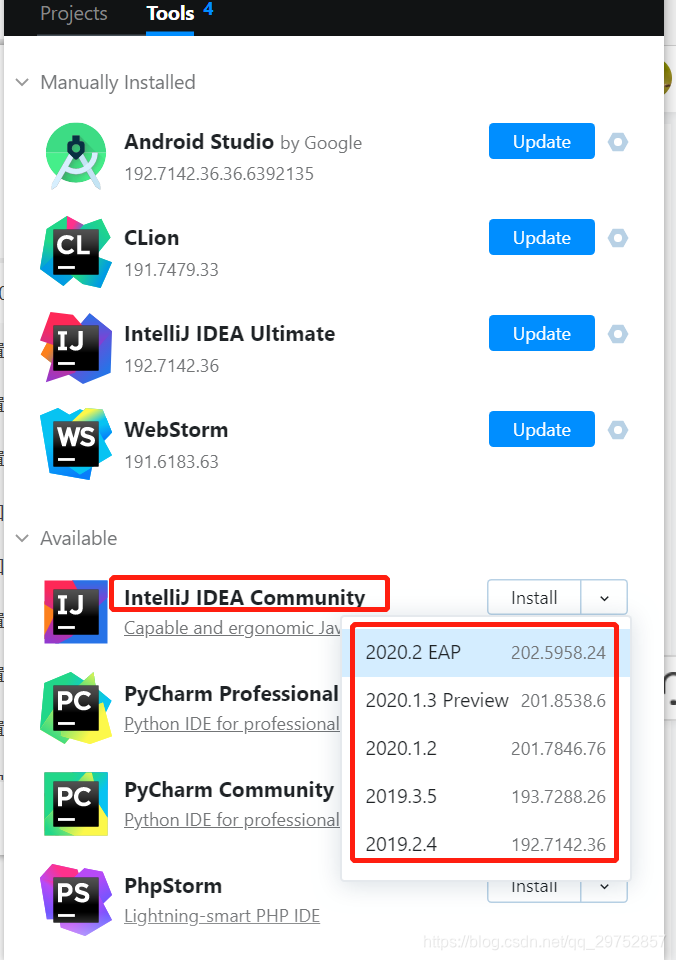Click the PyCharm Professional icon

tap(76, 708)
